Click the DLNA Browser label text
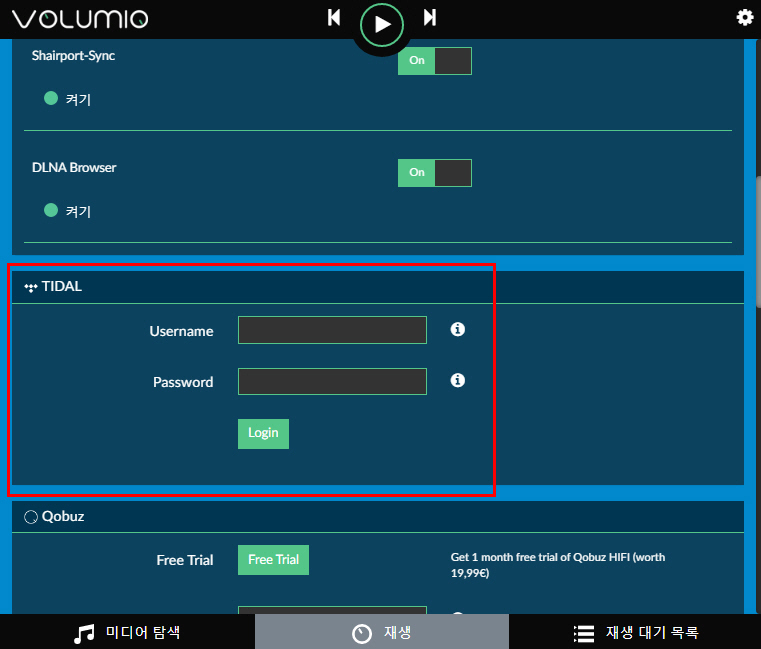The height and width of the screenshot is (649, 761). (x=74, y=167)
